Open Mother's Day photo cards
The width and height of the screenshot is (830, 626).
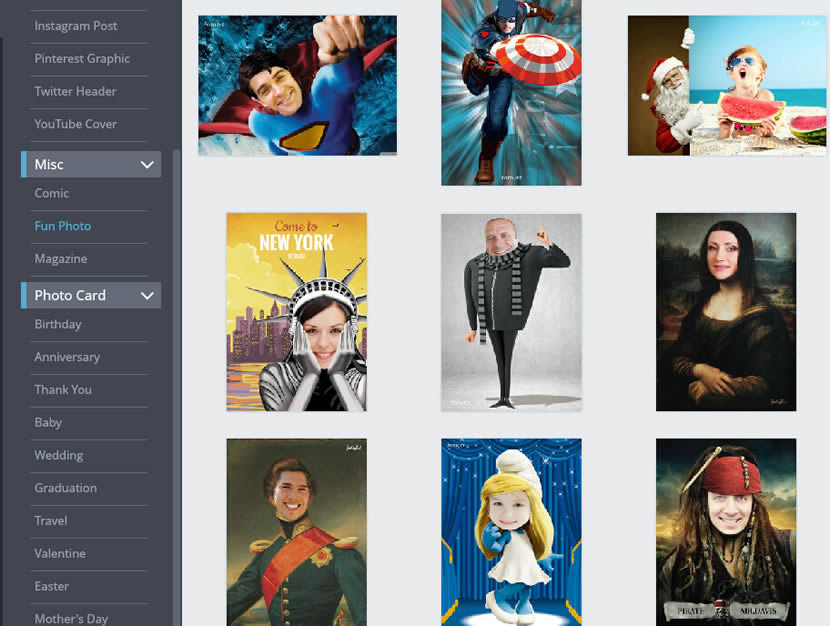click(71, 619)
